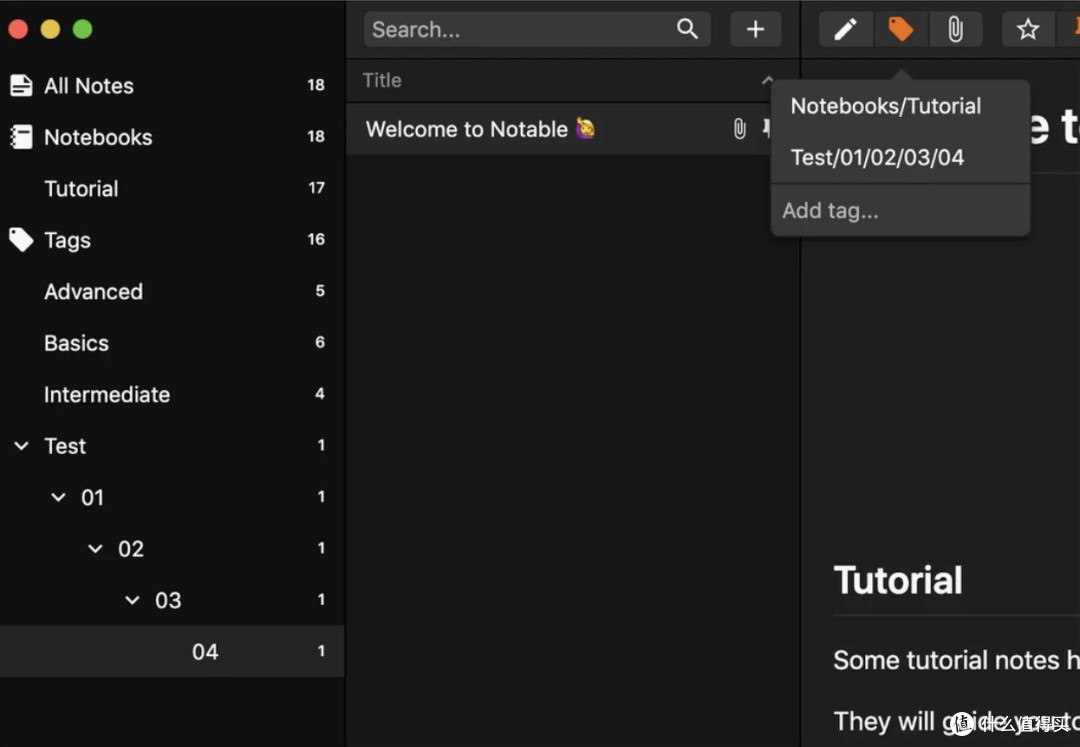This screenshot has height=747, width=1080.
Task: Select Tags section in sidebar
Action: tap(172, 240)
